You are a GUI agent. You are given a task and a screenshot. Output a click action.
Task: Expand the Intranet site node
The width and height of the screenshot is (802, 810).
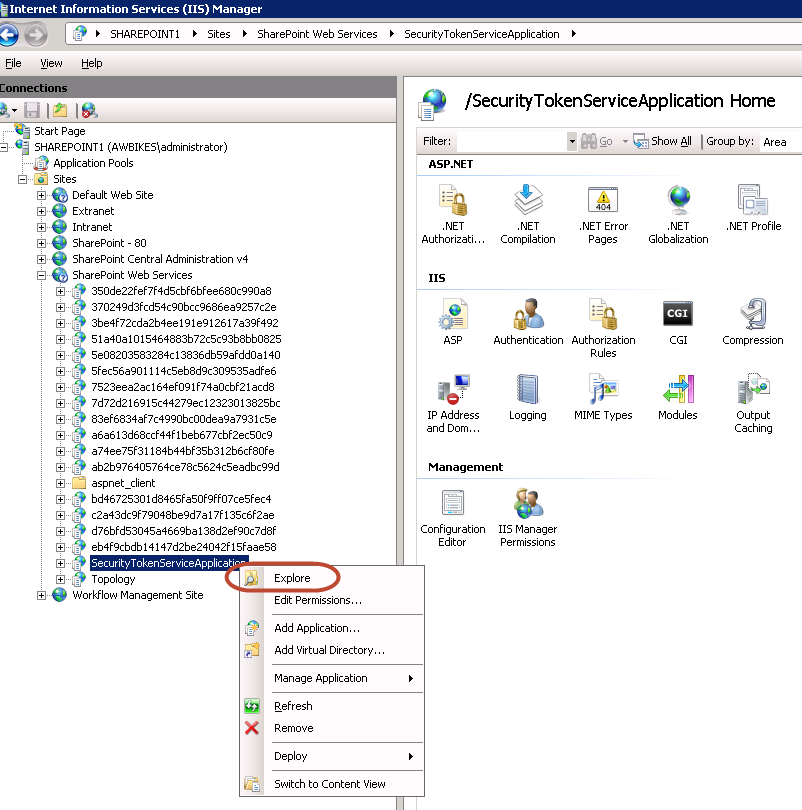click(x=41, y=227)
